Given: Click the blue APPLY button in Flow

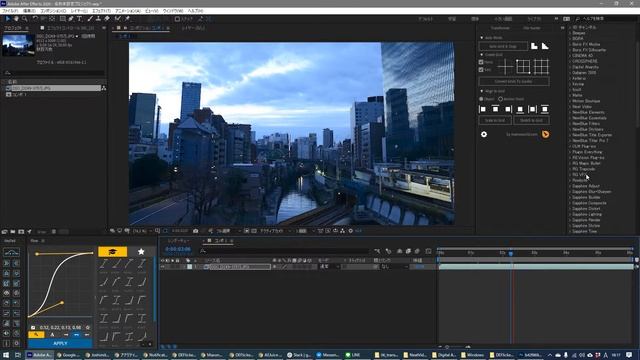Looking at the screenshot, I should point(60,343).
